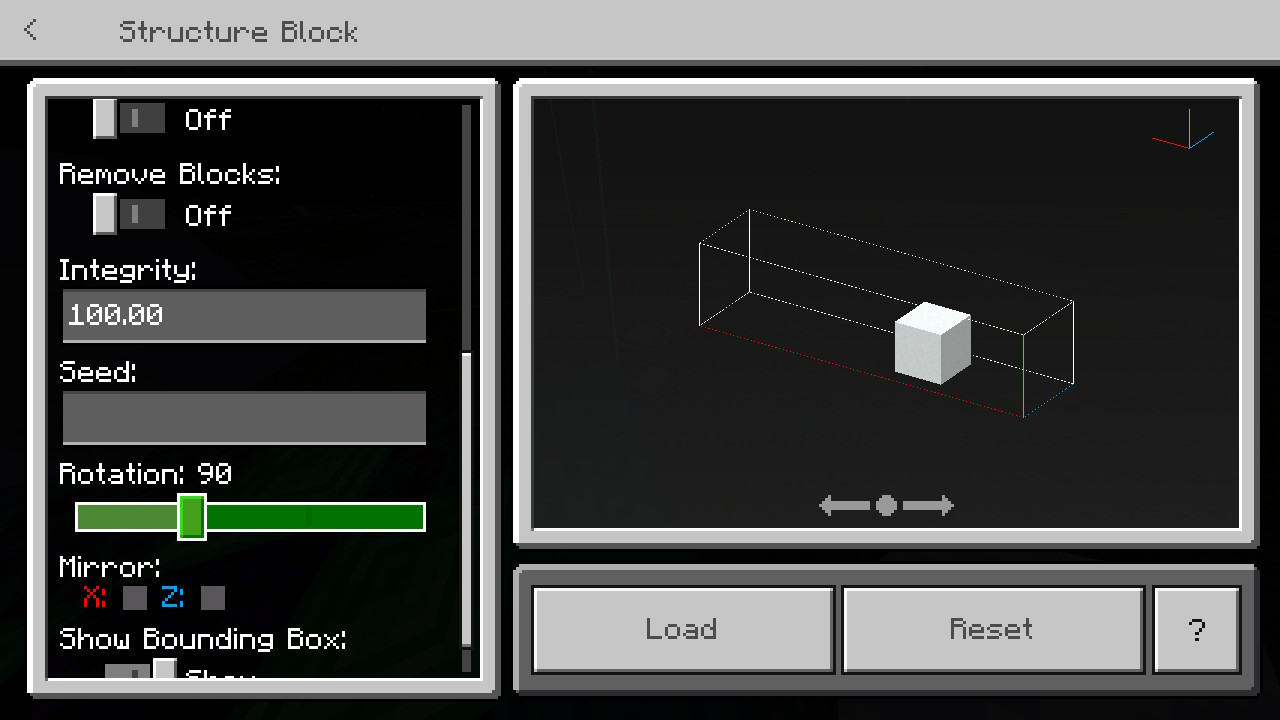The image size is (1280, 720).
Task: Click the XYZ axis gizmo in preview
Action: pyautogui.click(x=1184, y=132)
